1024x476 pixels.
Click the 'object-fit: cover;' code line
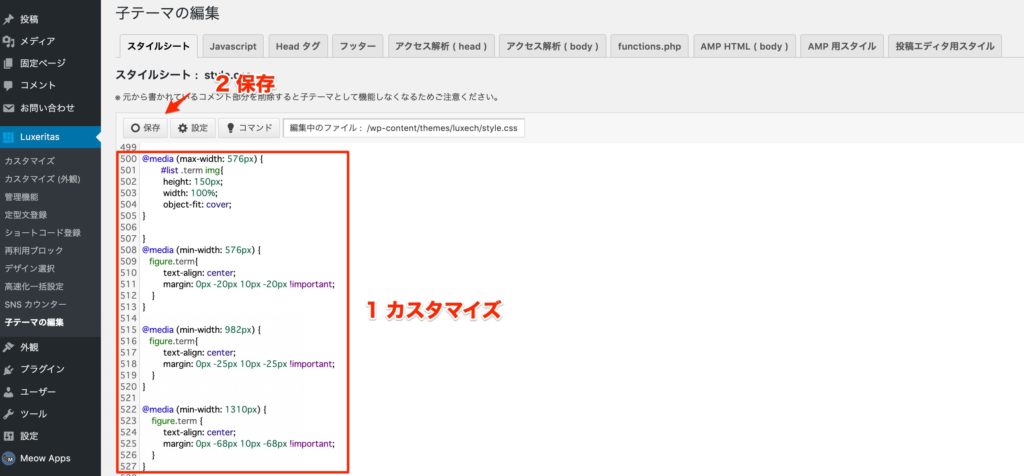pos(197,204)
